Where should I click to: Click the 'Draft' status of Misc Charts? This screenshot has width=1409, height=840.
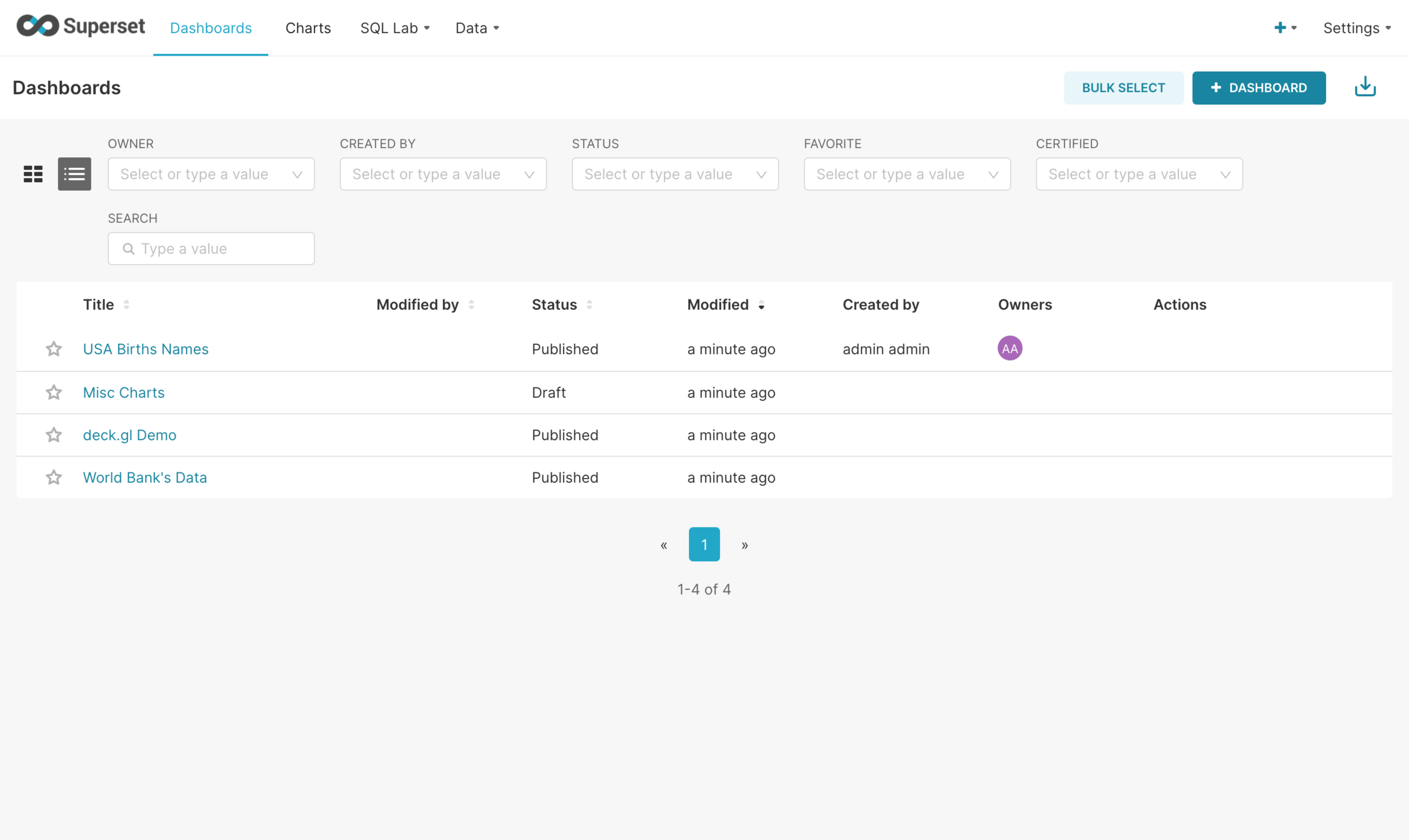[549, 392]
